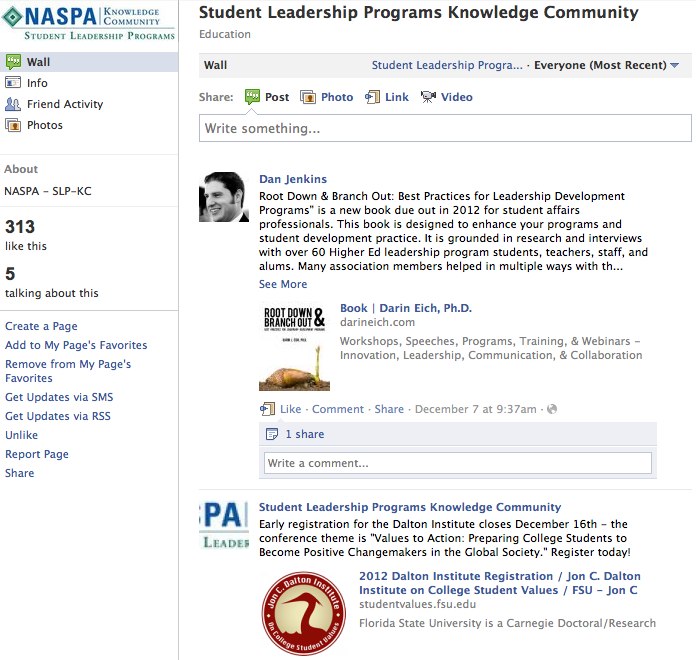Select the Photo share option

click(x=327, y=97)
